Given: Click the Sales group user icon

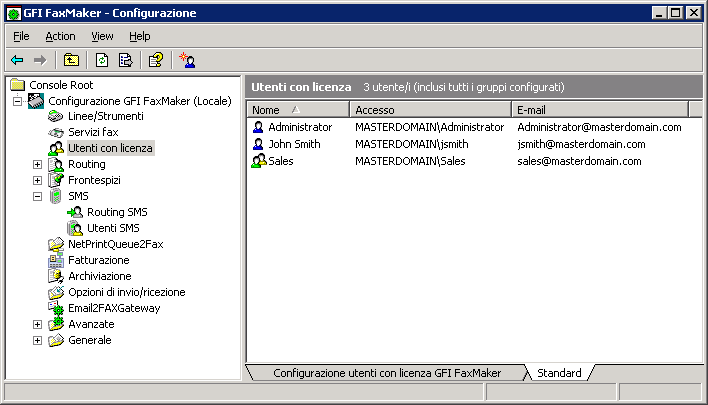Looking at the screenshot, I should [259, 161].
